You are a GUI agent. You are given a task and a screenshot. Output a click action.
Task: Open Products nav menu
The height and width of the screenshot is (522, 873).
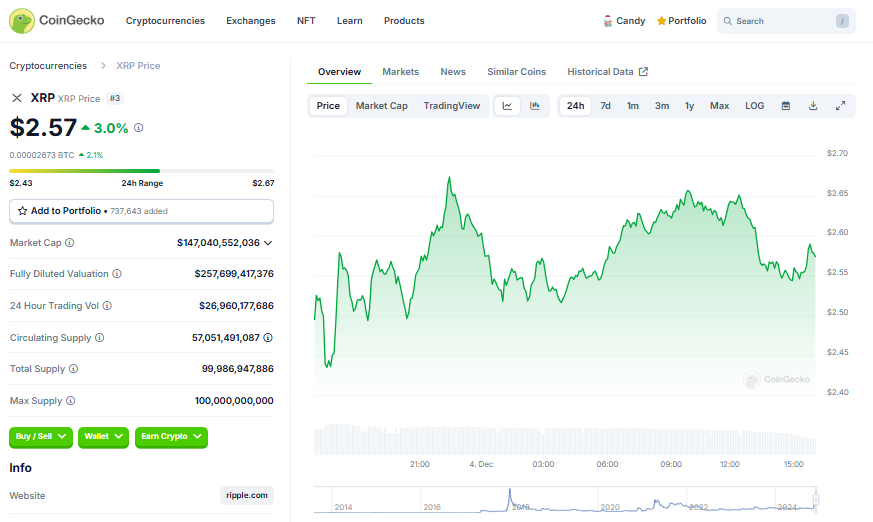tap(404, 21)
